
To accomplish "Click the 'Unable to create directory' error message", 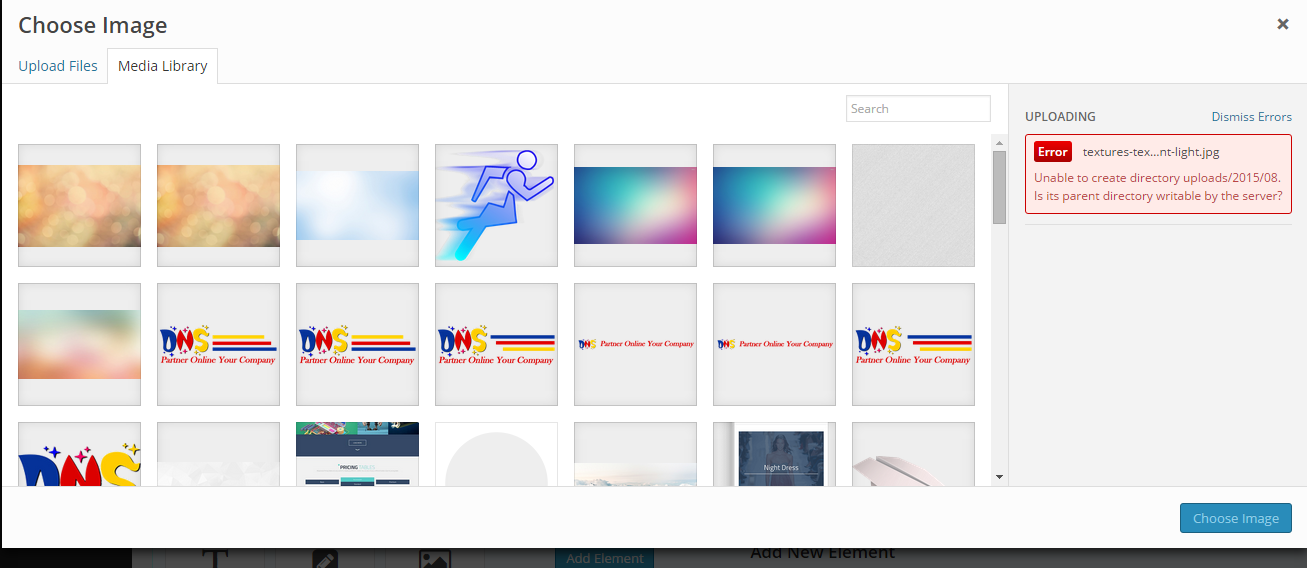I will pyautogui.click(x=1158, y=186).
